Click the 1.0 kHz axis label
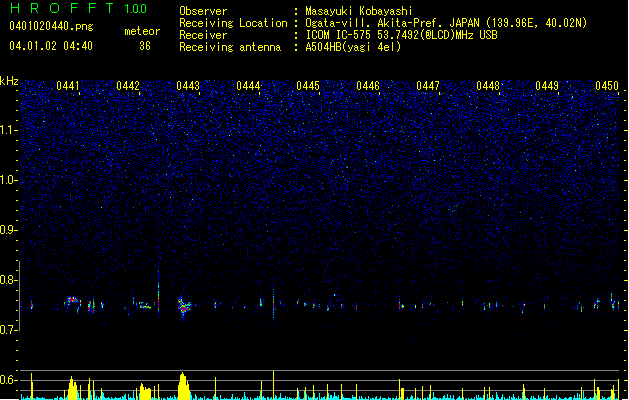Image resolution: width=629 pixels, height=400 pixels. click(x=8, y=180)
